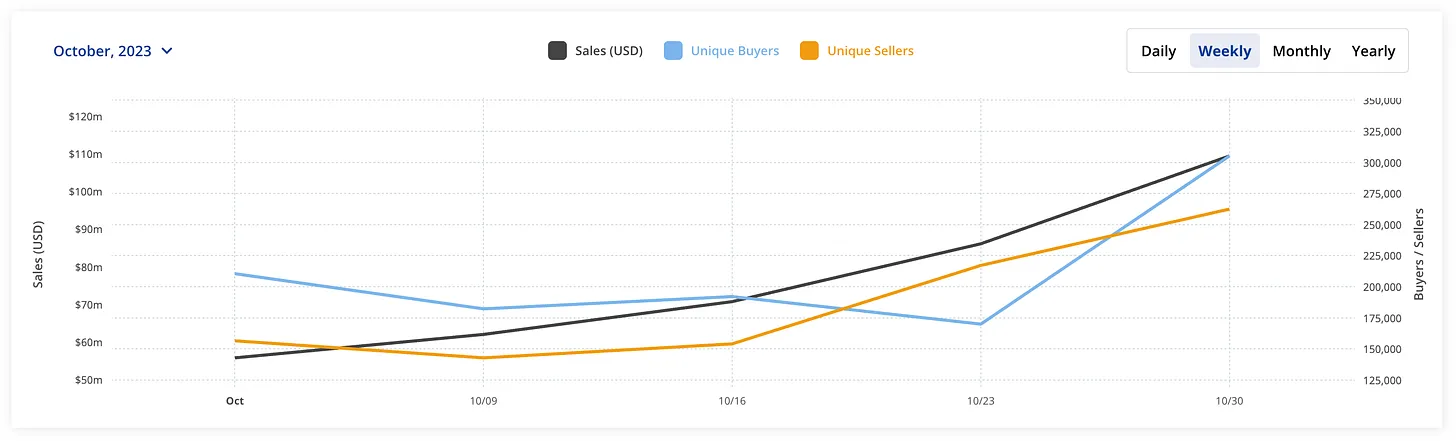Toggle the Unique Buyers series label
This screenshot has height=441, width=1456.
pos(734,51)
